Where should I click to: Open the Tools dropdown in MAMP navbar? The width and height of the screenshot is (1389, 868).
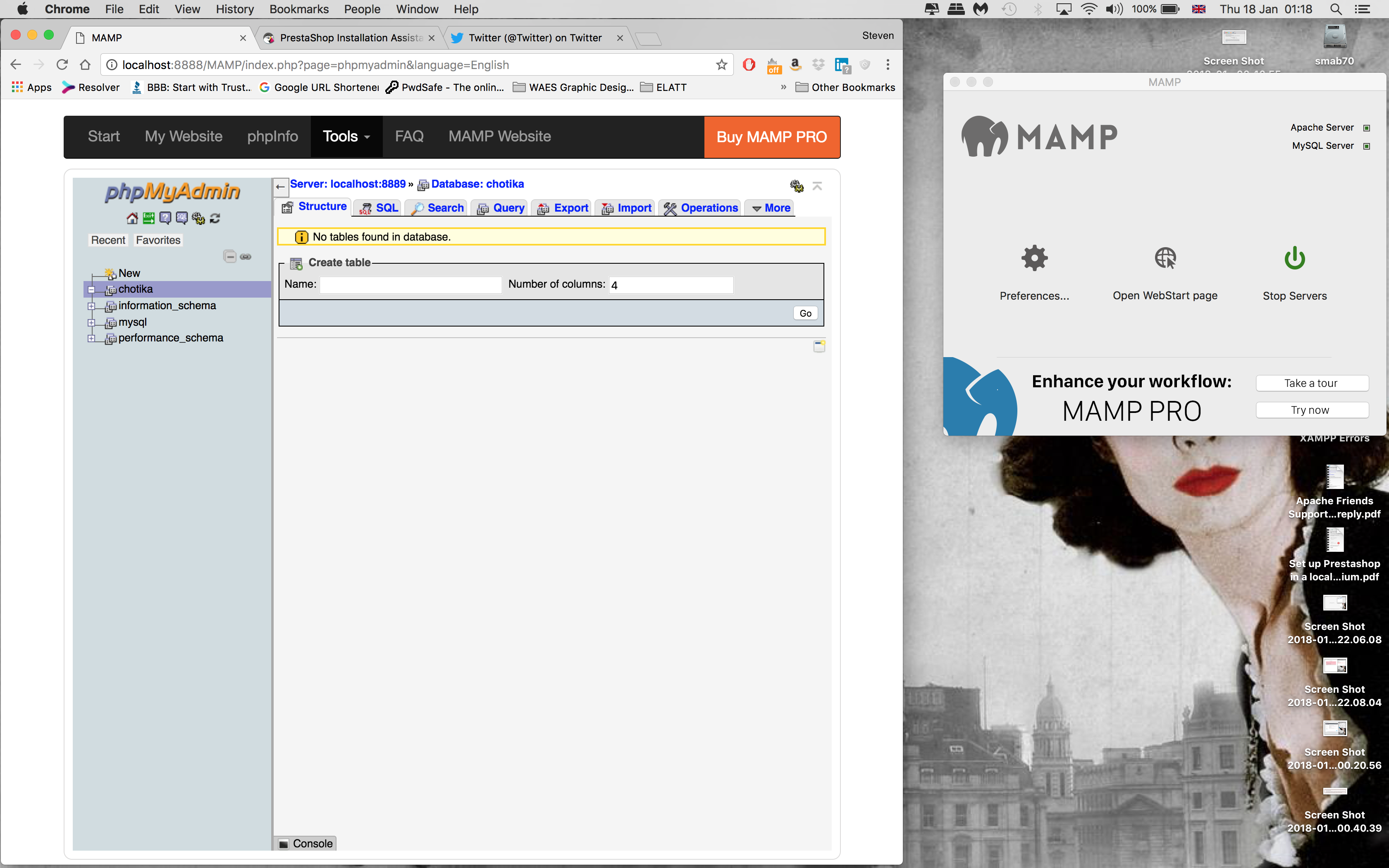pos(346,137)
